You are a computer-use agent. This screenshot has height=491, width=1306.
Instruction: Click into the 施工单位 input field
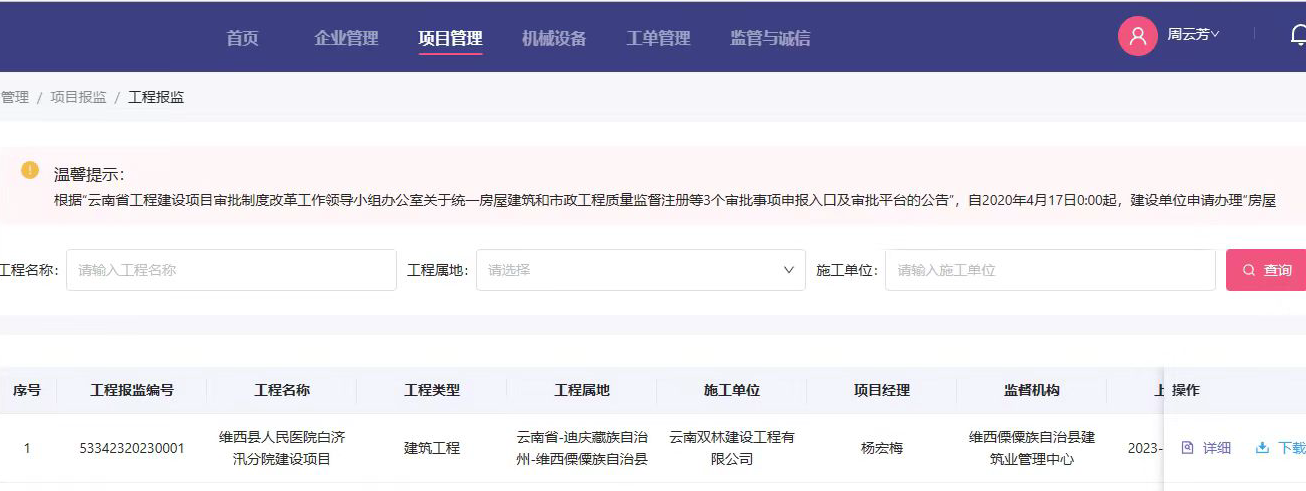coord(1049,270)
